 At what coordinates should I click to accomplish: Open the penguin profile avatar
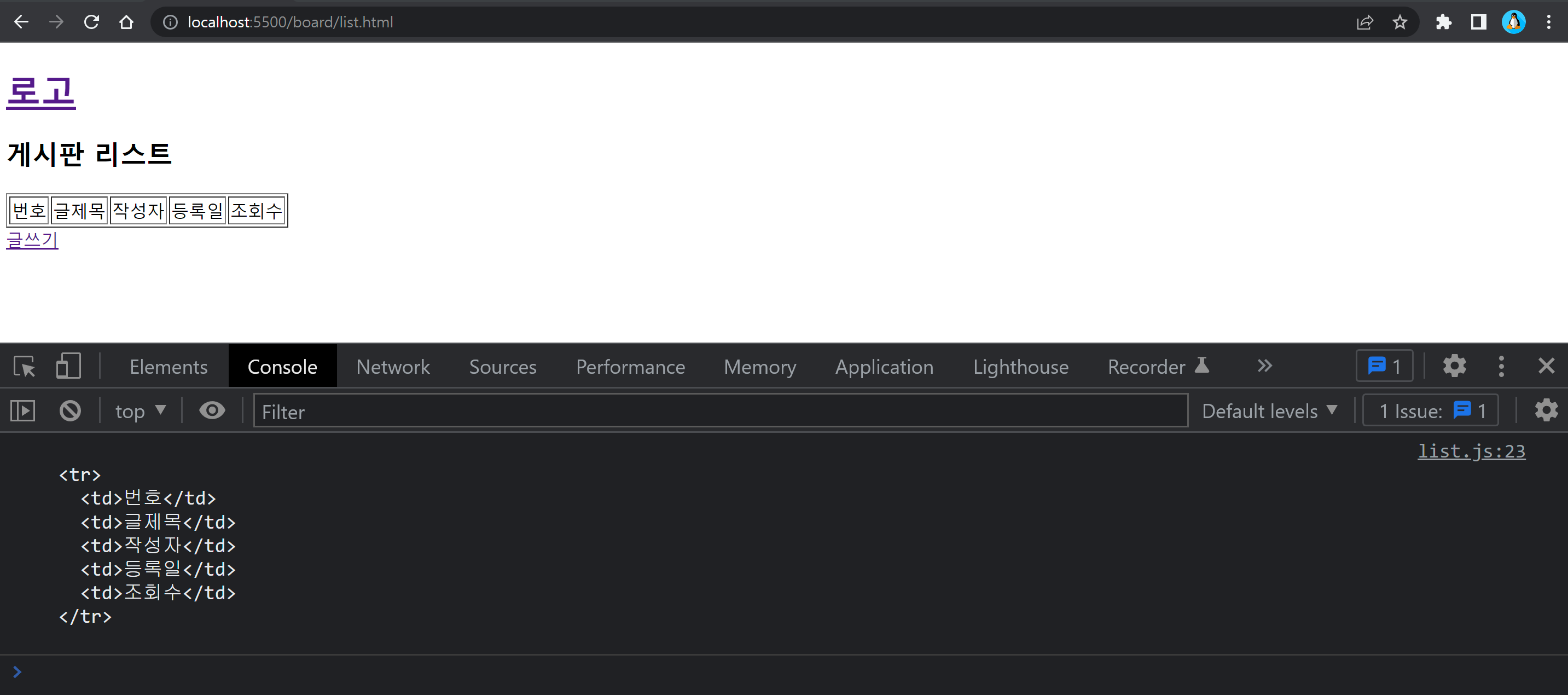click(x=1513, y=22)
